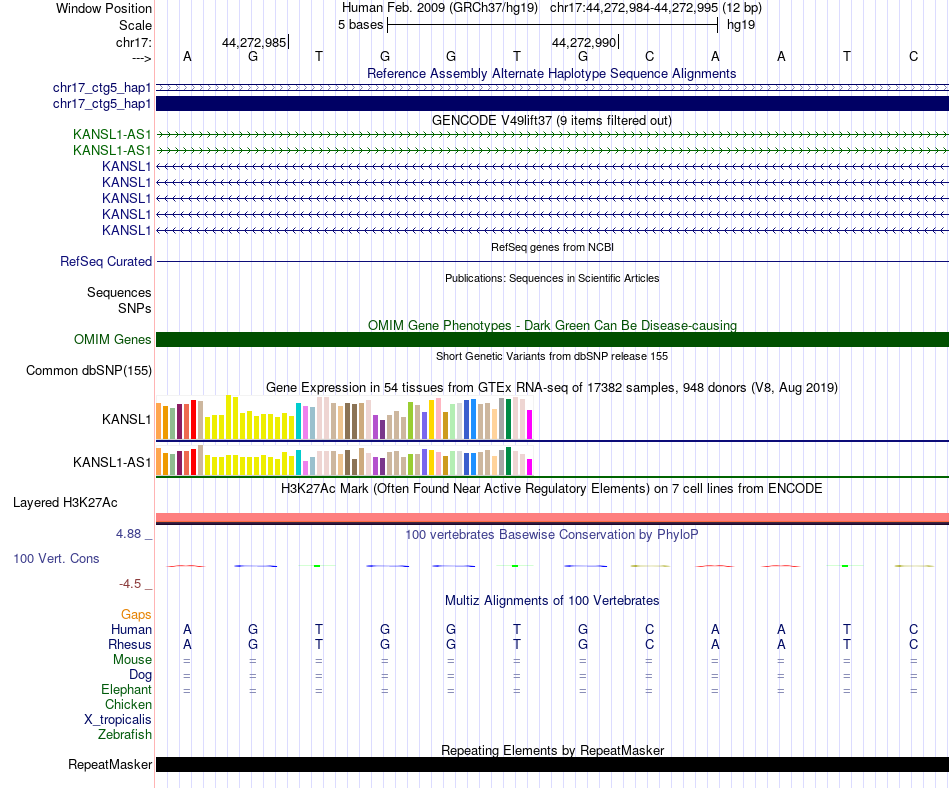Screen dimensions: 950x788
Task: Click the dark green OMIM Genes bar
Action: click(552, 339)
